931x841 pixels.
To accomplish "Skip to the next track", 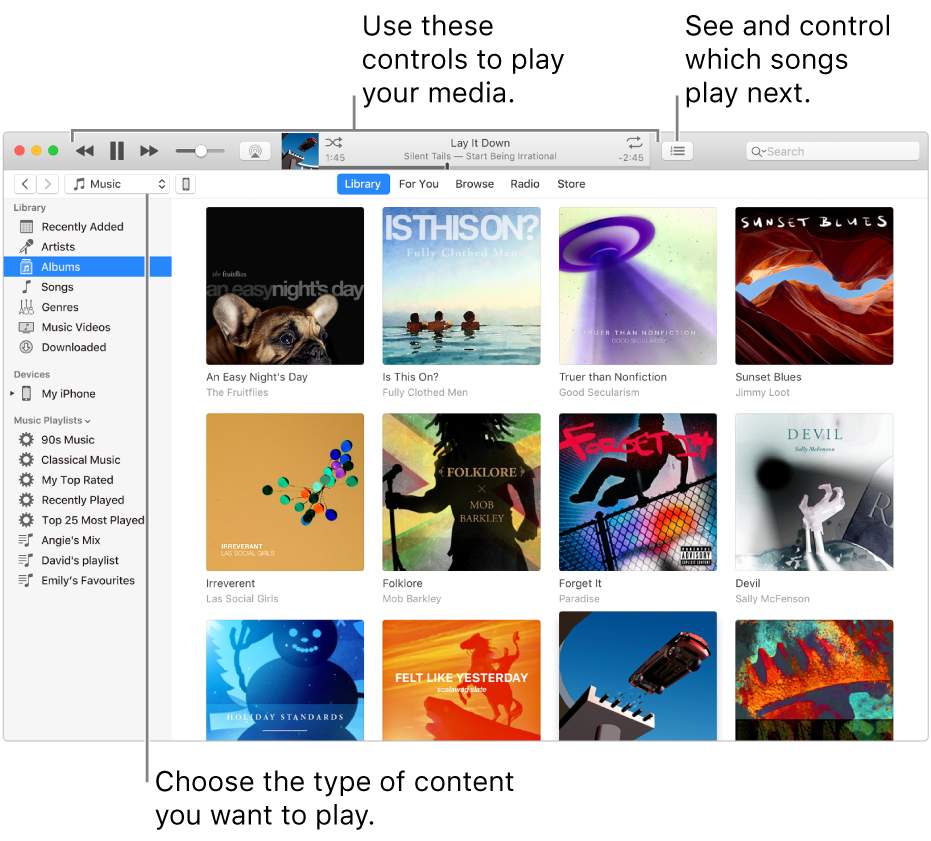I will point(149,151).
